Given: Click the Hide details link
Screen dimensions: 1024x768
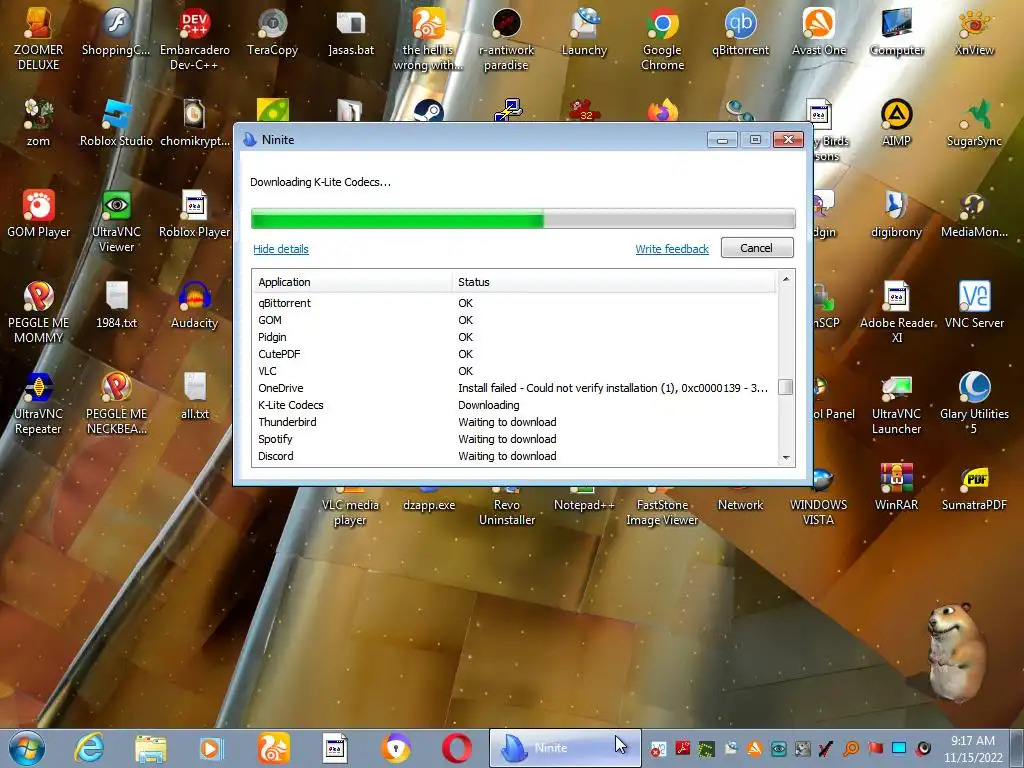Looking at the screenshot, I should tap(281, 249).
